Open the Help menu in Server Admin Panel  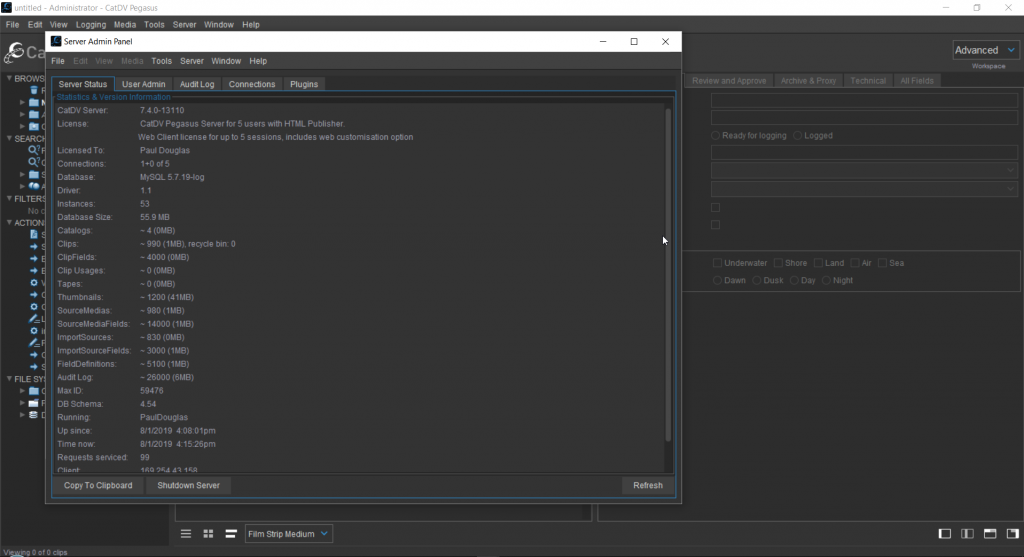(x=258, y=61)
